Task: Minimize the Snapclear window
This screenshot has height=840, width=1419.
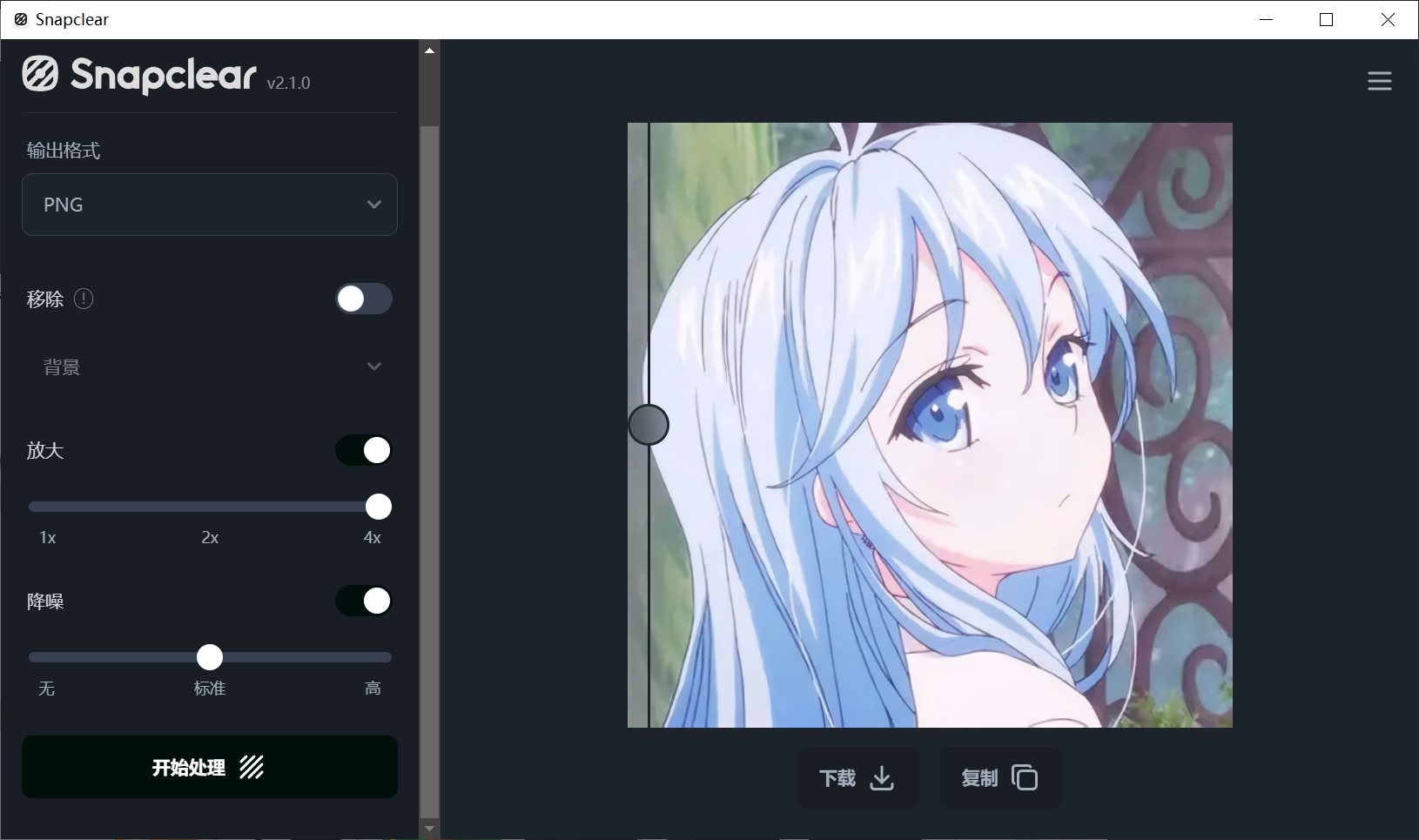Action: point(1267,19)
